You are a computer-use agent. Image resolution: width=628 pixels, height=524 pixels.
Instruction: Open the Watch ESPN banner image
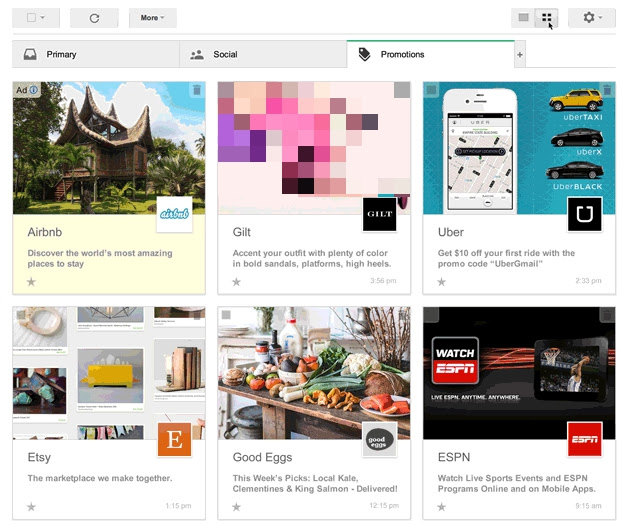pos(519,373)
